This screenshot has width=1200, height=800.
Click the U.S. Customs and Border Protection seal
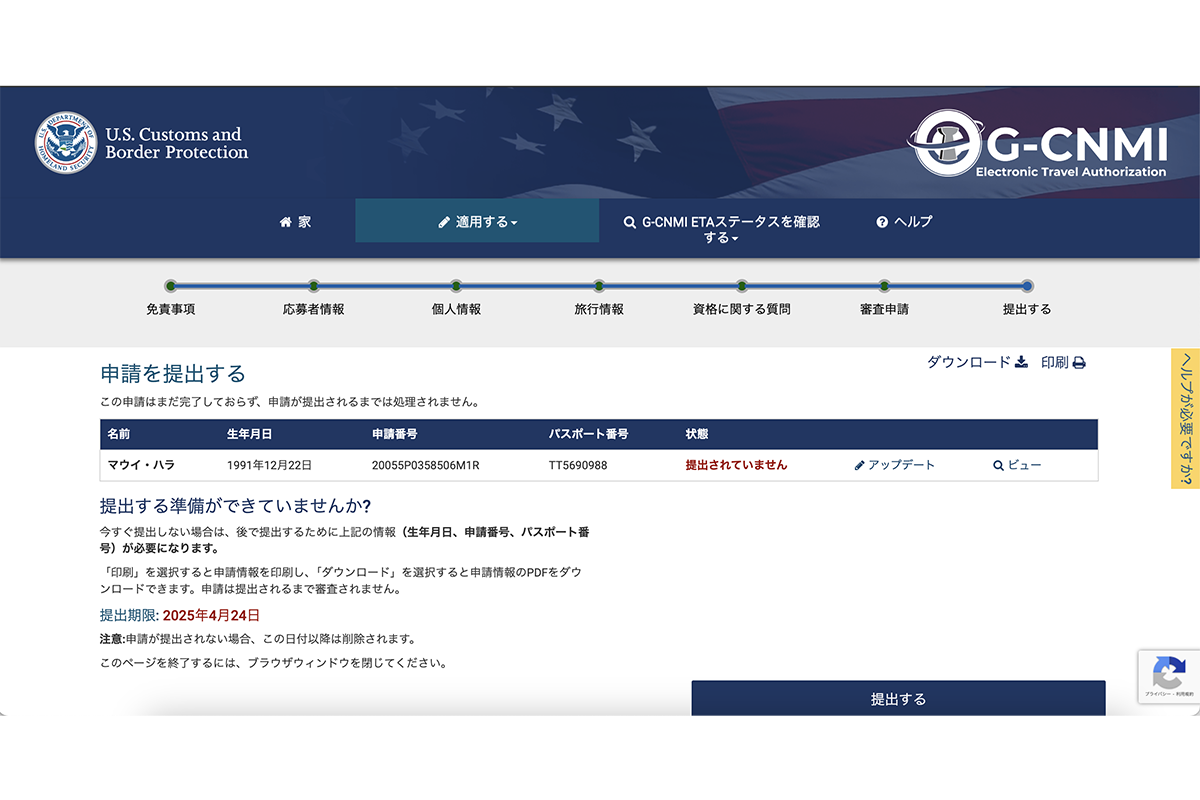[66, 143]
